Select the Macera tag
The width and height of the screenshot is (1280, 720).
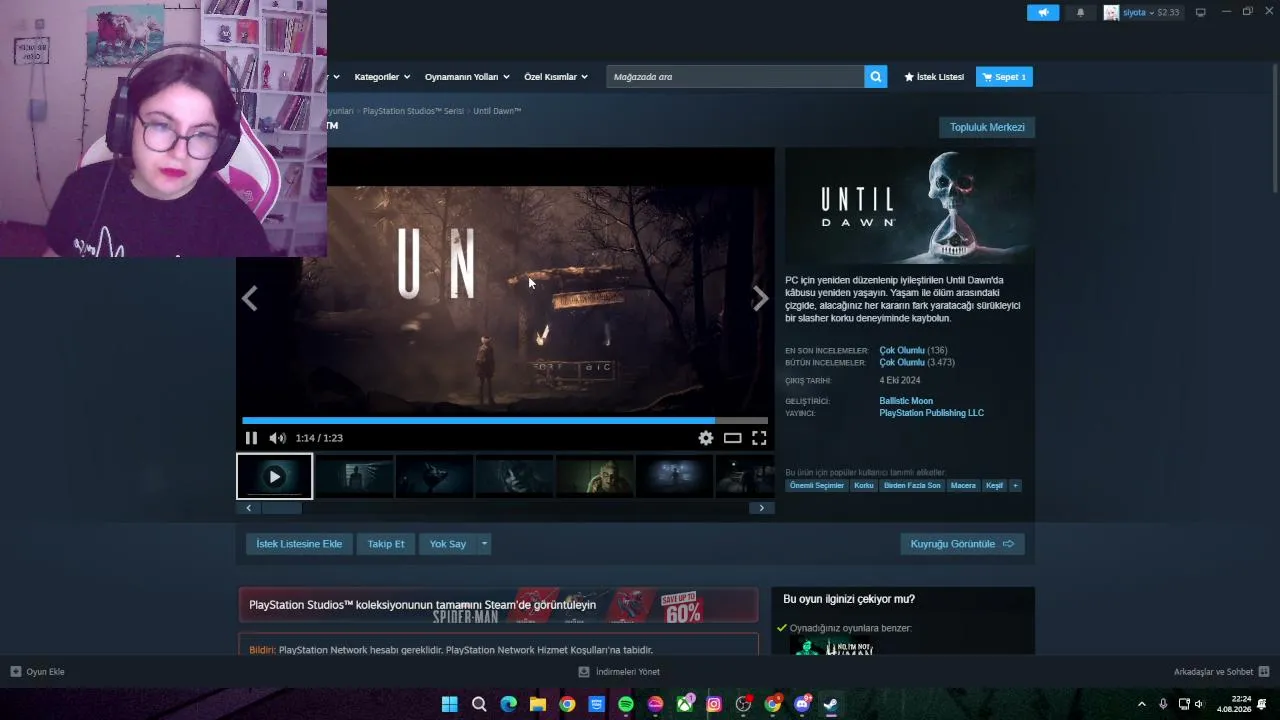963,486
